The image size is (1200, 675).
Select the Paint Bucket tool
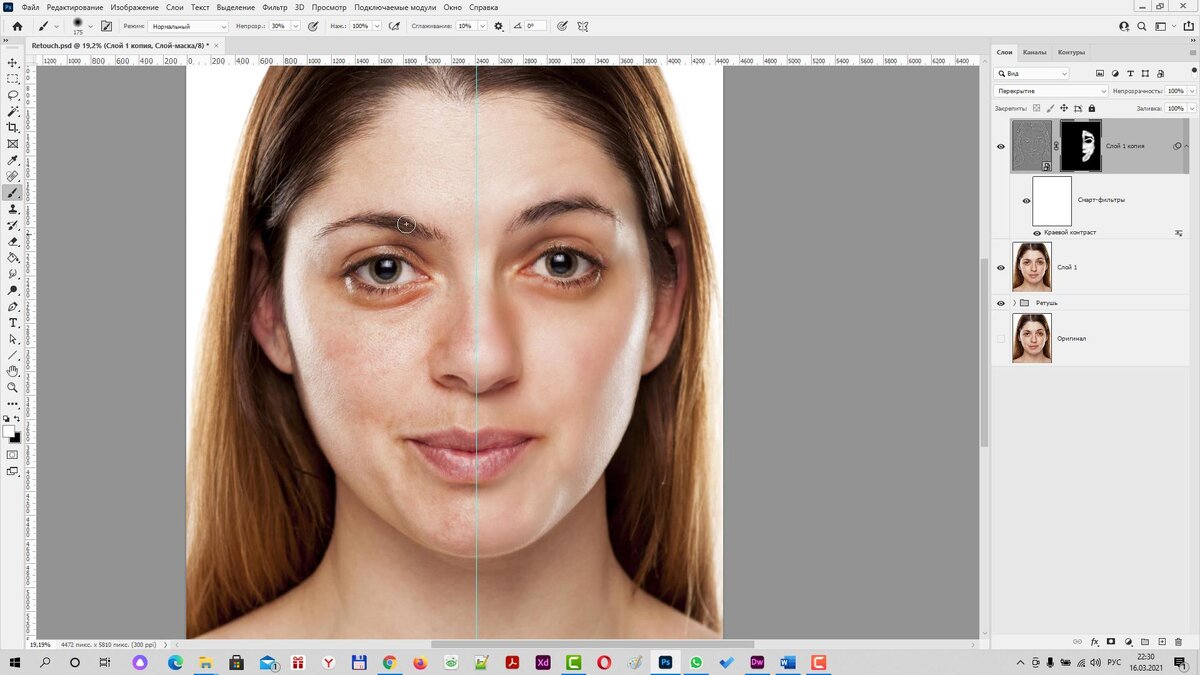click(x=13, y=257)
